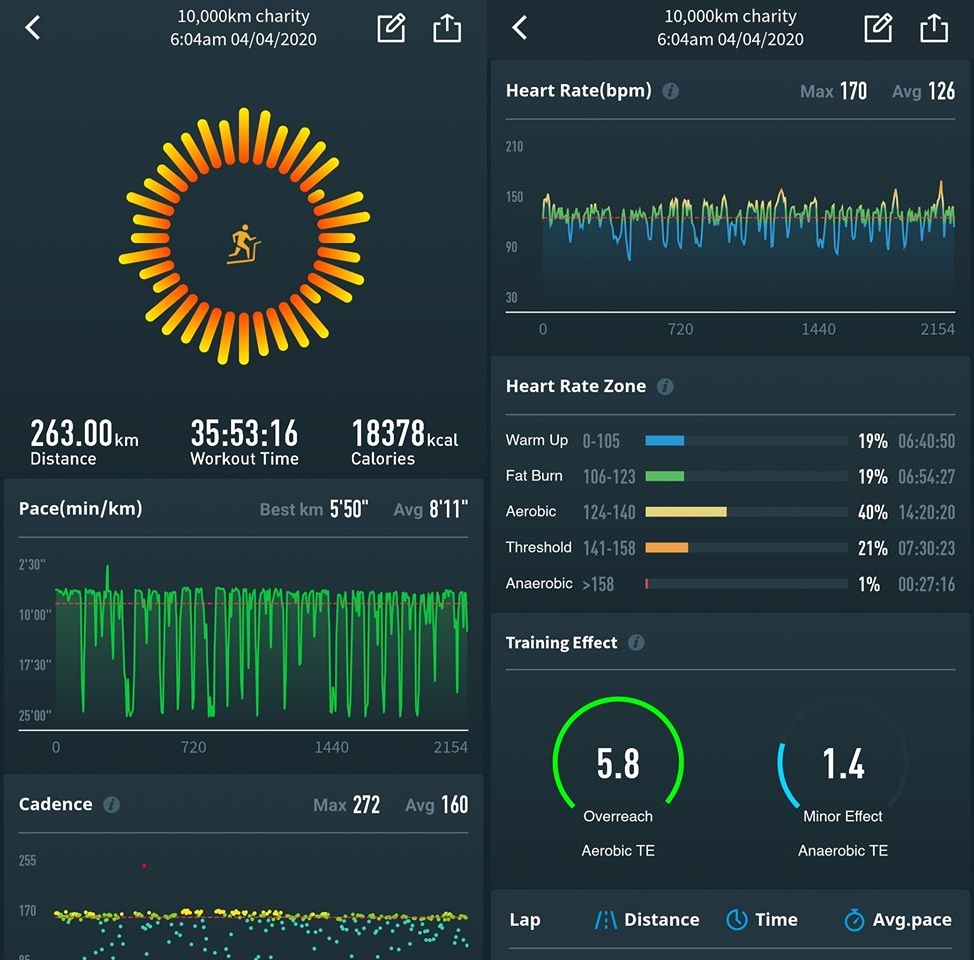Tap the share icon on the left screen
The width and height of the screenshot is (974, 960).
(x=447, y=28)
